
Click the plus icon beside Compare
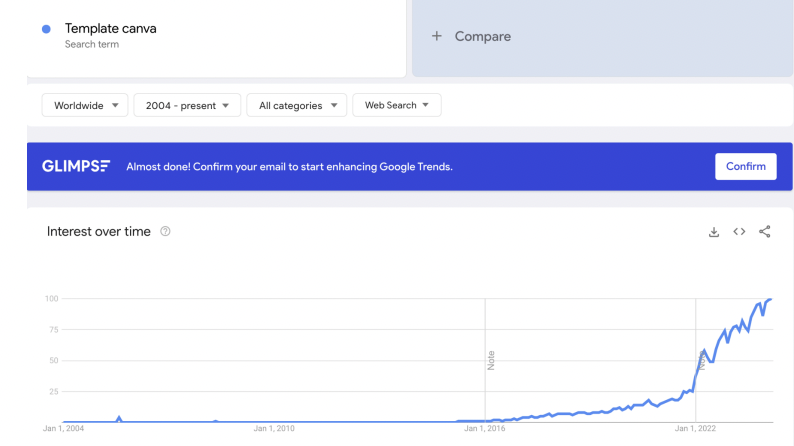pyautogui.click(x=436, y=36)
